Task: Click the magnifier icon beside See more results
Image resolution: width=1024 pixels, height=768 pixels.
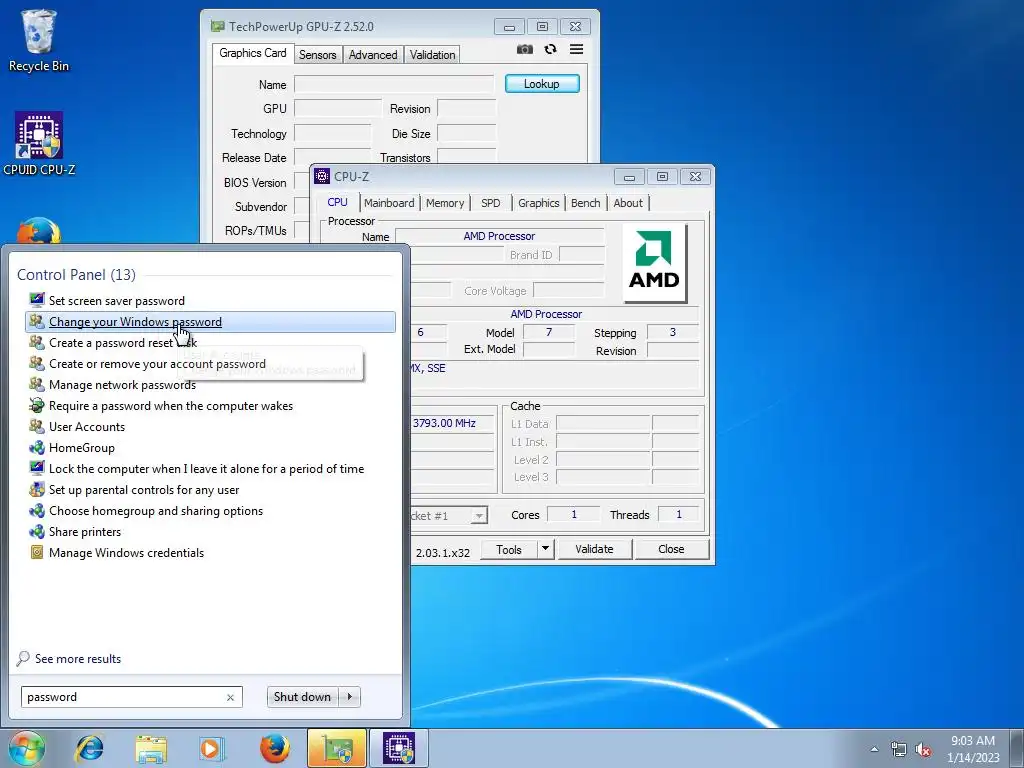Action: click(24, 658)
